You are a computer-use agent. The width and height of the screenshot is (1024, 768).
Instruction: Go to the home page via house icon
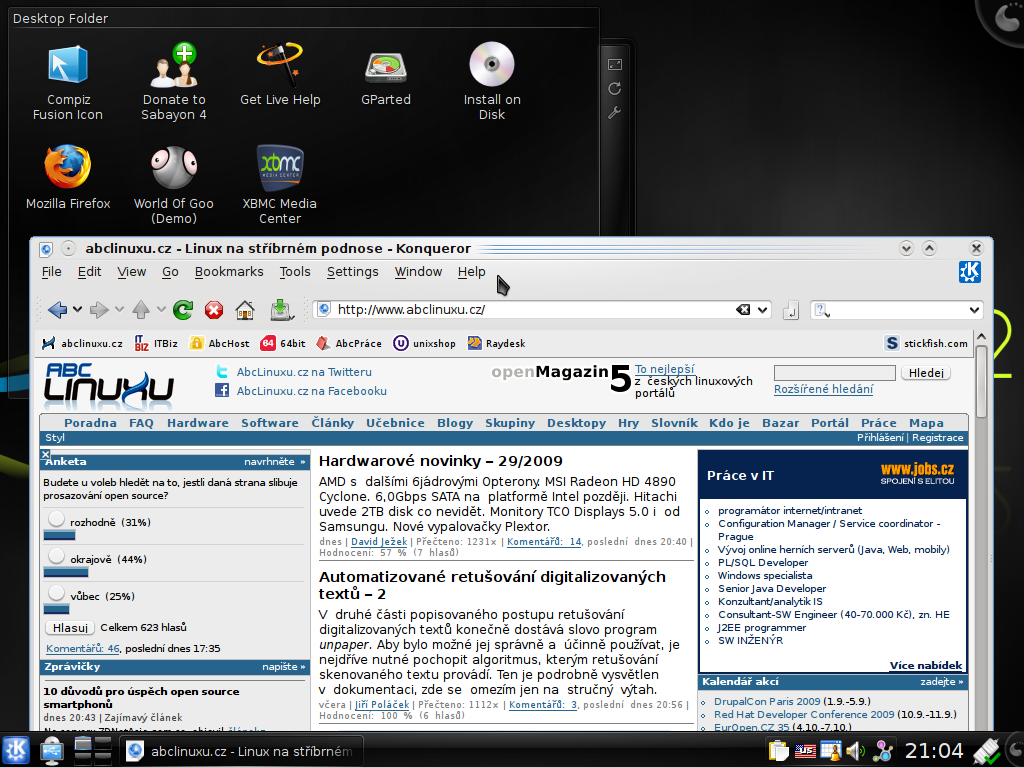(x=245, y=310)
